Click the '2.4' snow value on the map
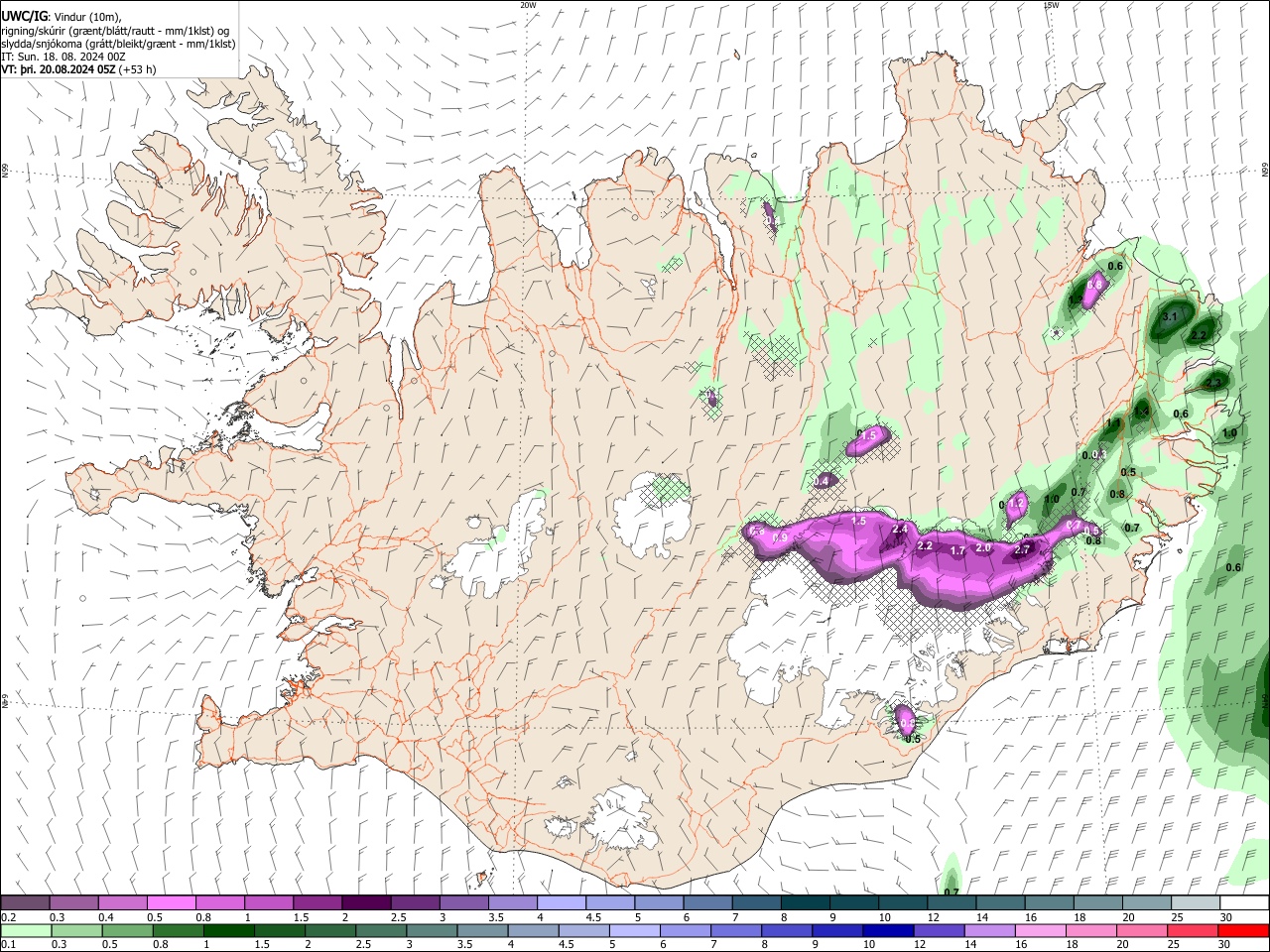This screenshot has height=952, width=1270. tap(900, 530)
